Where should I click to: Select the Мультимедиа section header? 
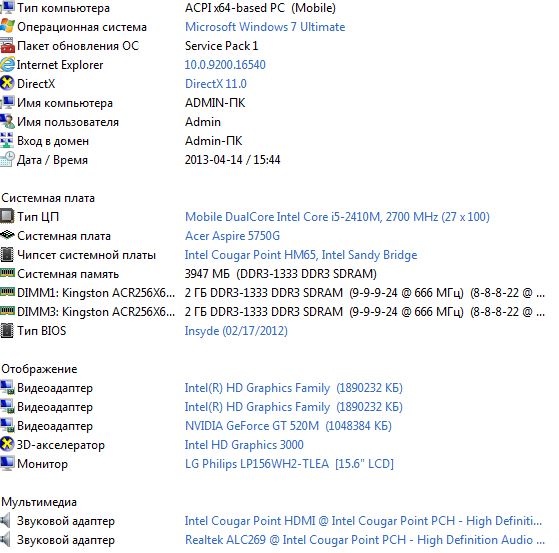[39, 502]
